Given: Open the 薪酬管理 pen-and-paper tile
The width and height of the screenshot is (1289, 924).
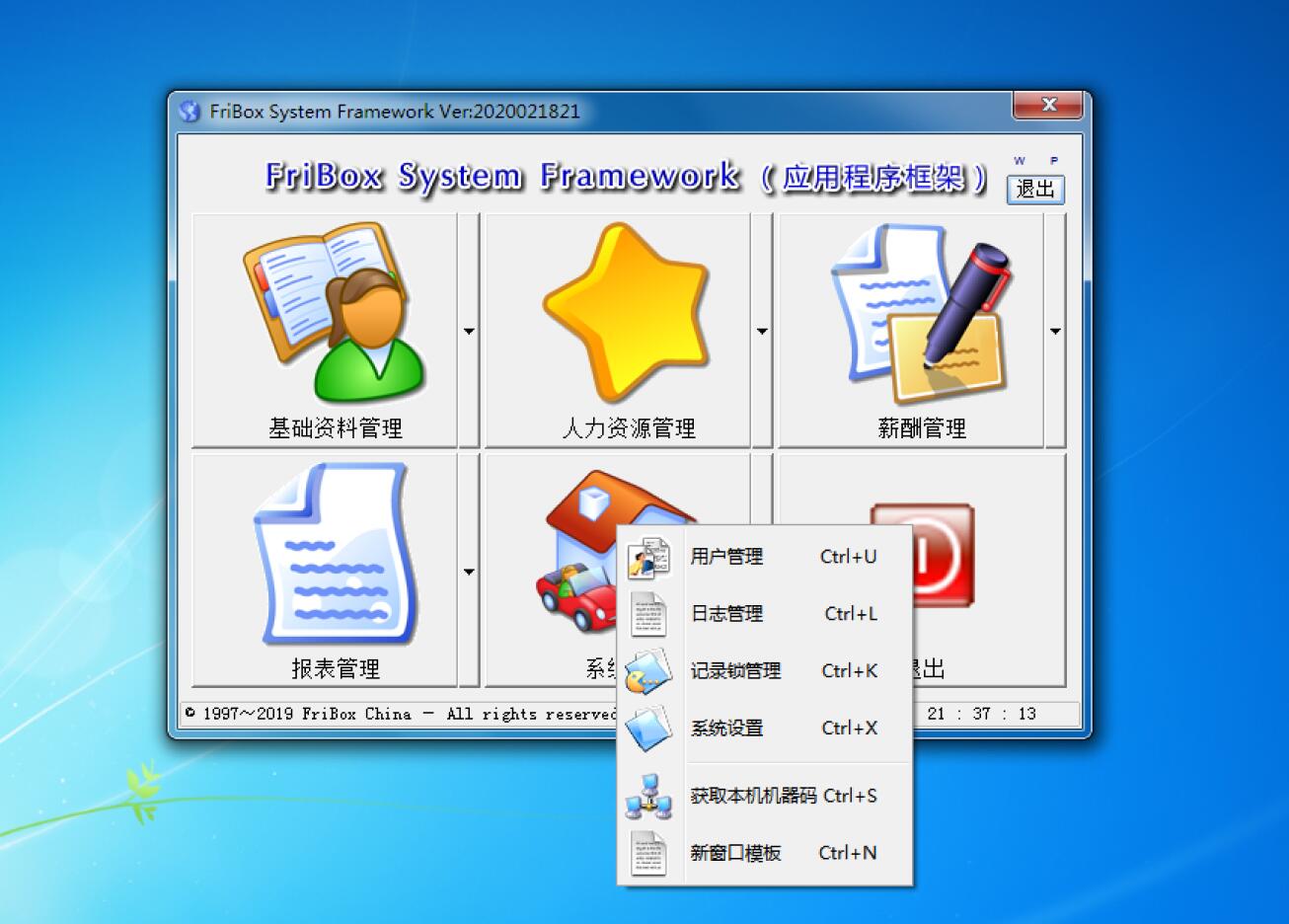Looking at the screenshot, I should [911, 331].
